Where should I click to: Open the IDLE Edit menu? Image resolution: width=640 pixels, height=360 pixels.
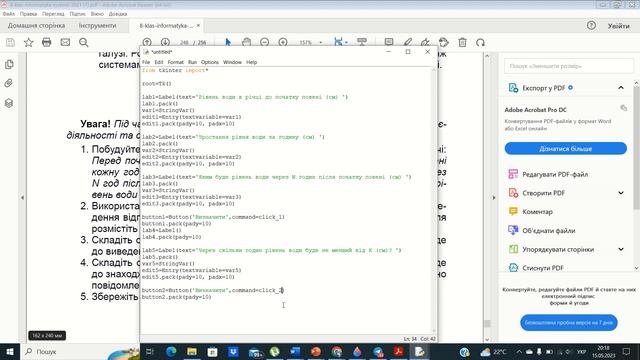(x=159, y=62)
